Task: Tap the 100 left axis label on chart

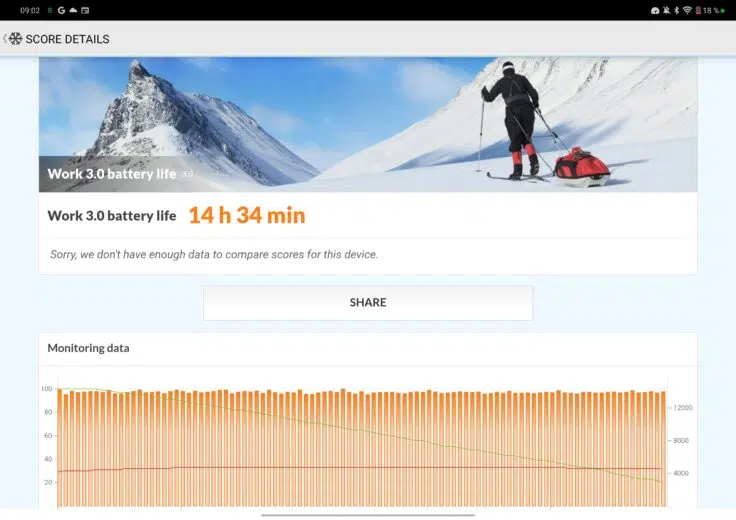Action: point(46,389)
